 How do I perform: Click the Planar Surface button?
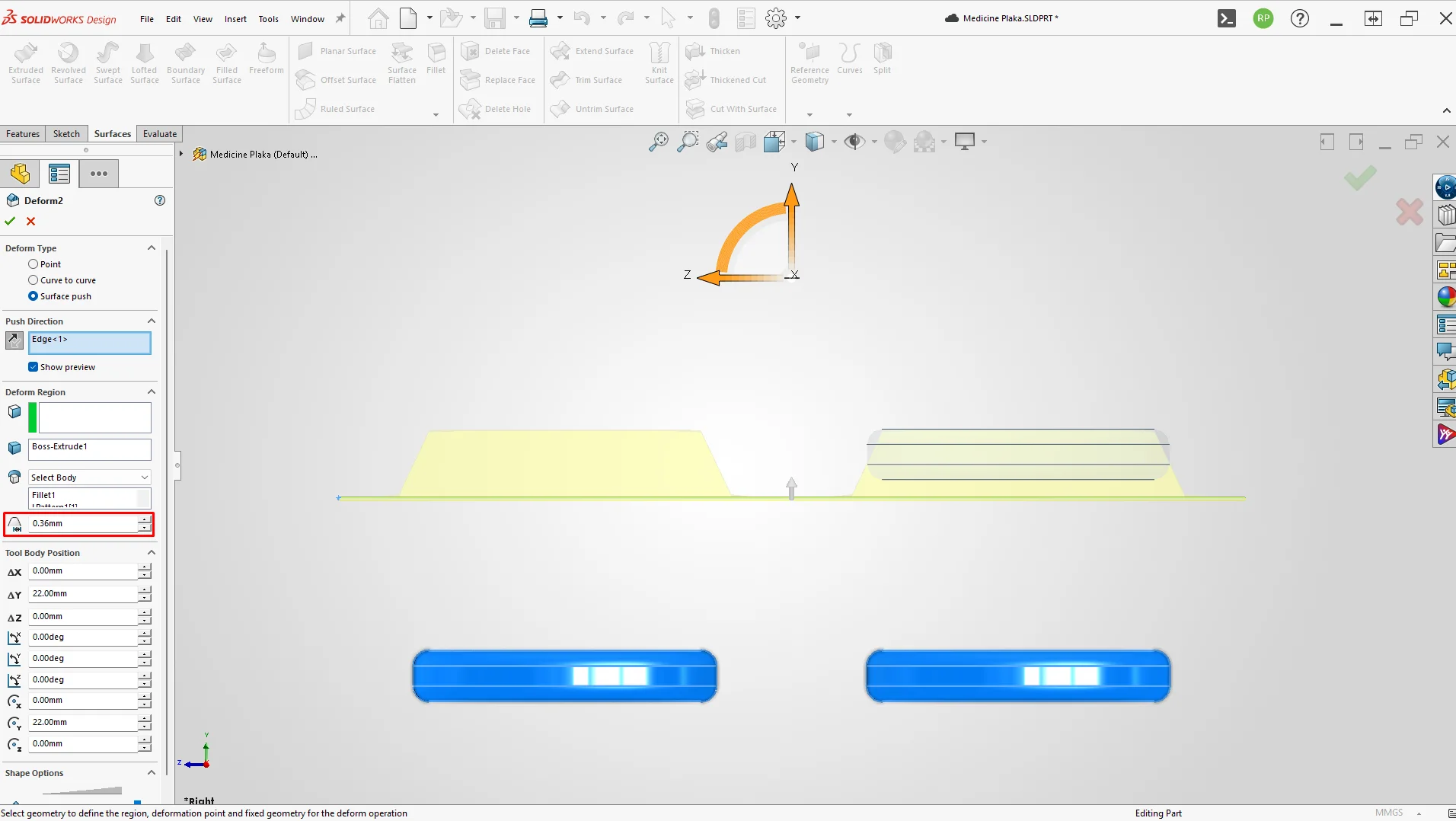(x=337, y=51)
